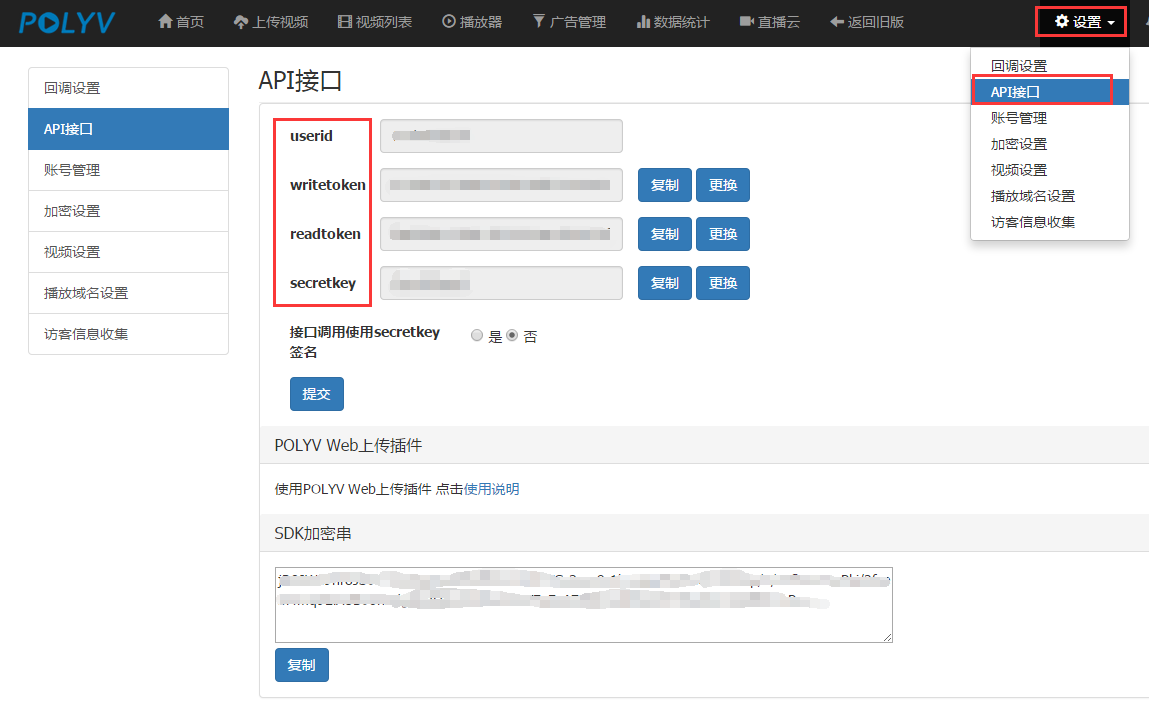
Task: Choose 加密设置 in settings dropdown menu
Action: click(x=1049, y=144)
